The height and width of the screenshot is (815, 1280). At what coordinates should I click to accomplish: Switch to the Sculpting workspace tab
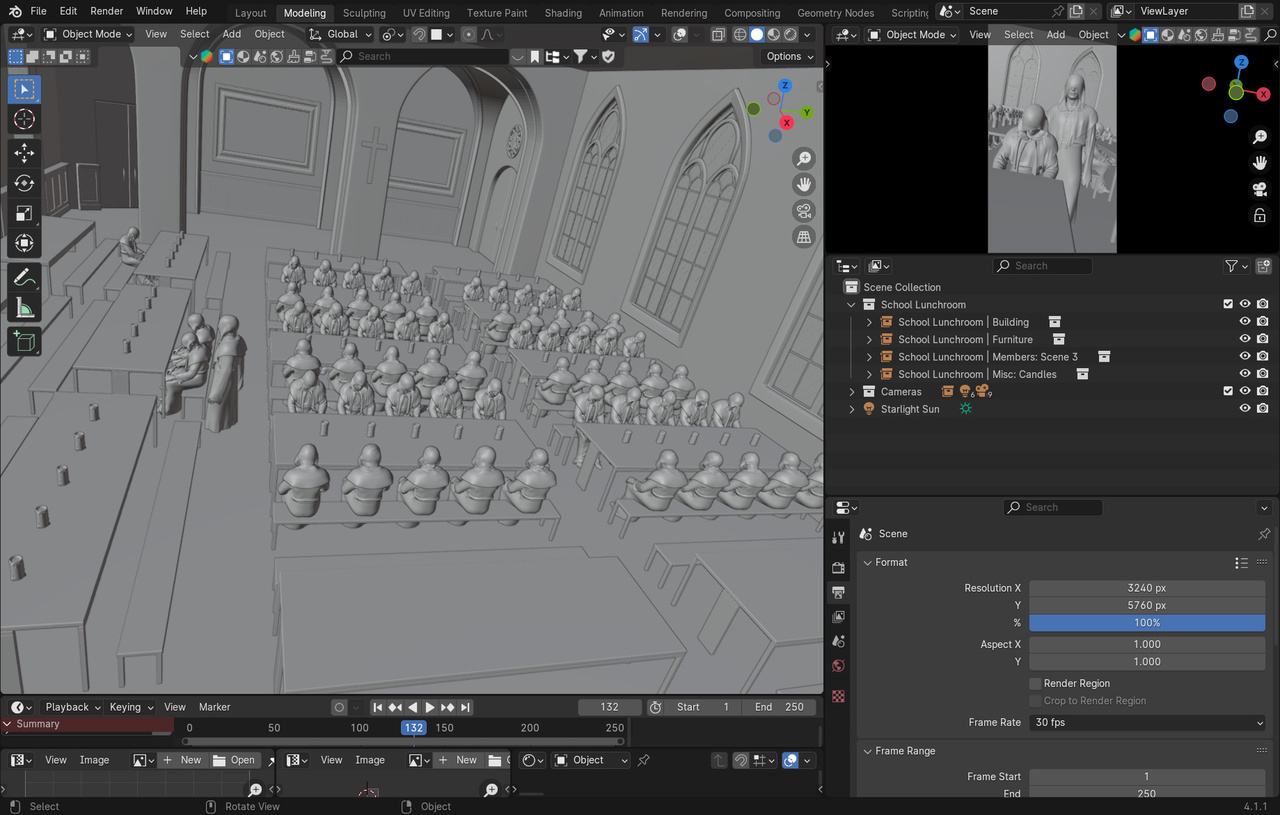[x=364, y=13]
